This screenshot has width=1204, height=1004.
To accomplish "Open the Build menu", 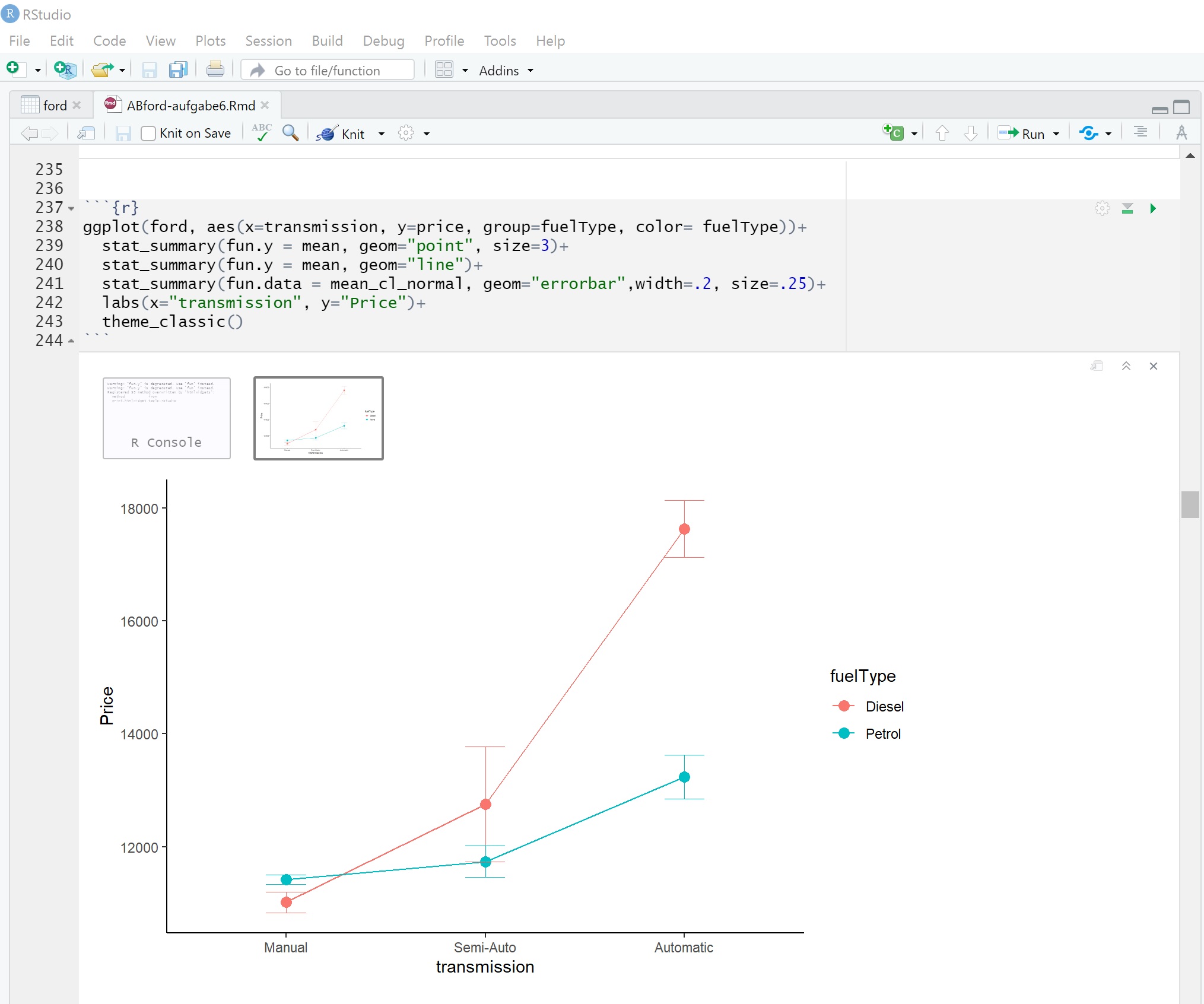I will pyautogui.click(x=327, y=41).
